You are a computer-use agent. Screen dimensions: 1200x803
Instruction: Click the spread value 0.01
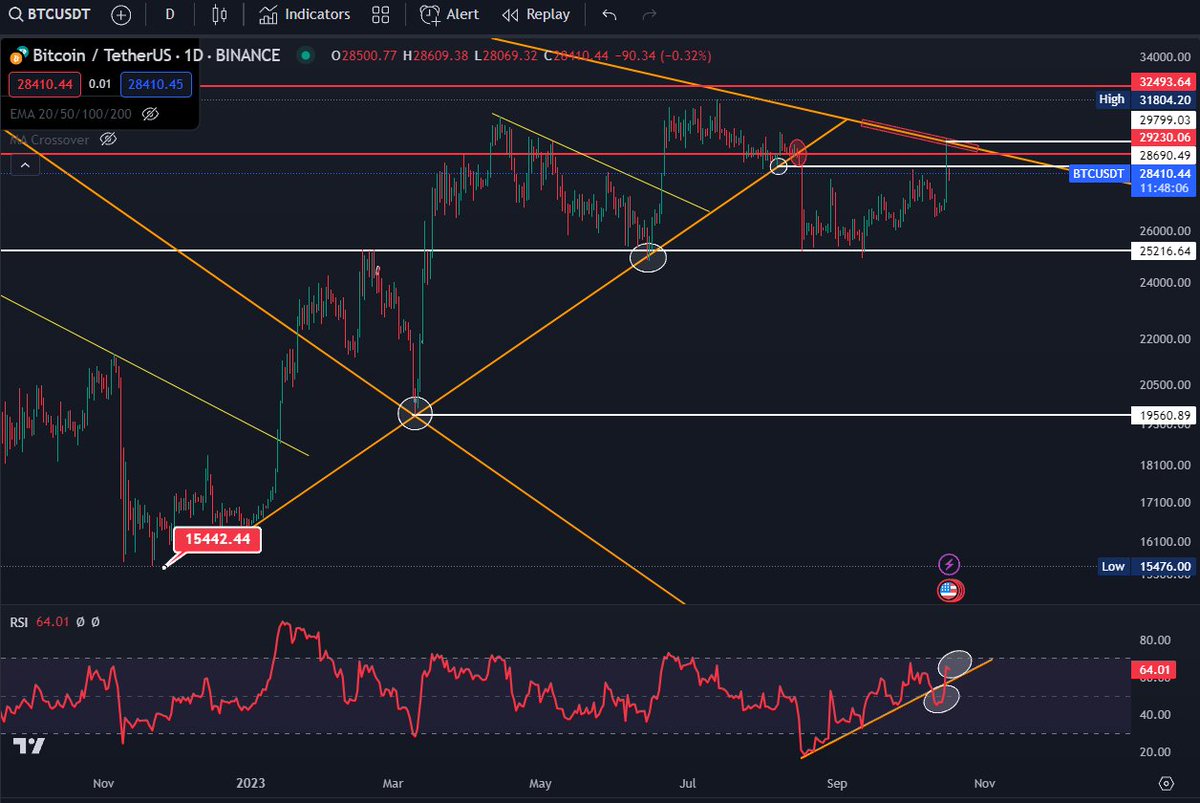[101, 85]
